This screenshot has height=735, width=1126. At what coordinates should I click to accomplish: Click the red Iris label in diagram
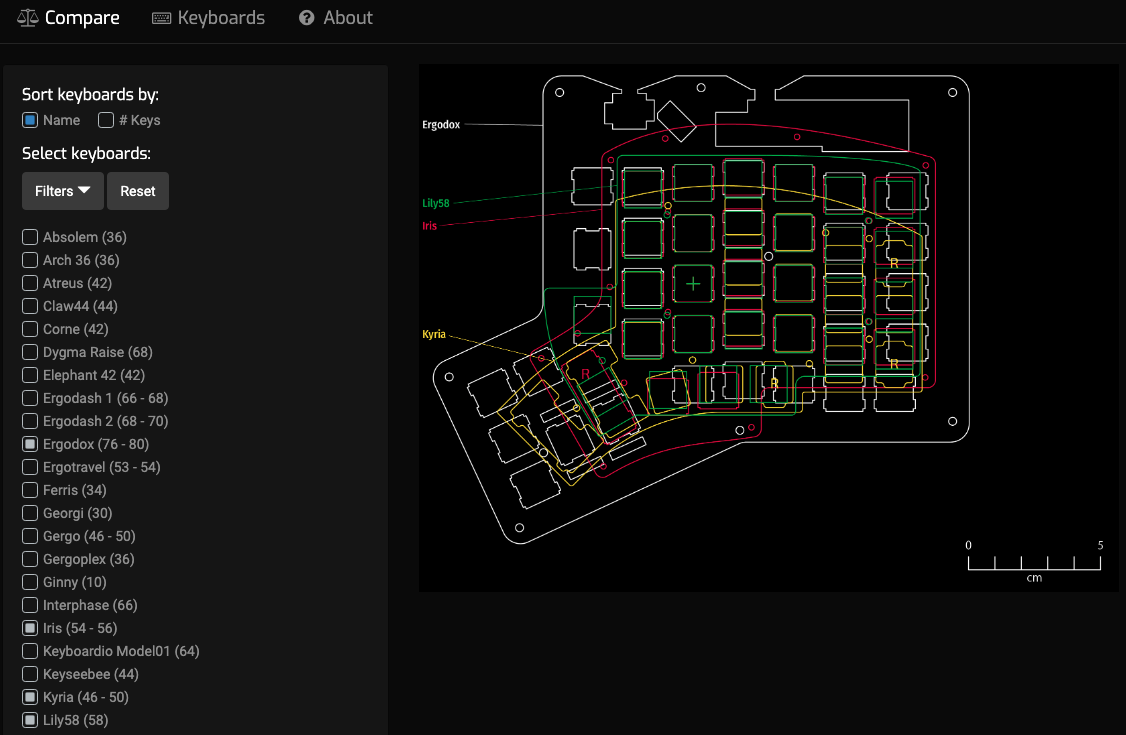pyautogui.click(x=429, y=225)
